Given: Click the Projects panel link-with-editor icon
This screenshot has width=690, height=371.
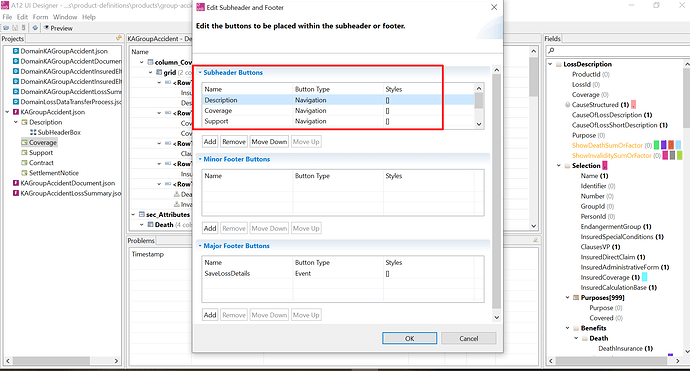Looking at the screenshot, I should [x=118, y=38].
